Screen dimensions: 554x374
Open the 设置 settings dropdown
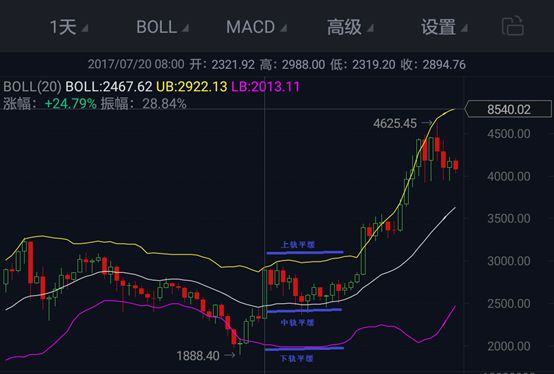click(x=444, y=27)
